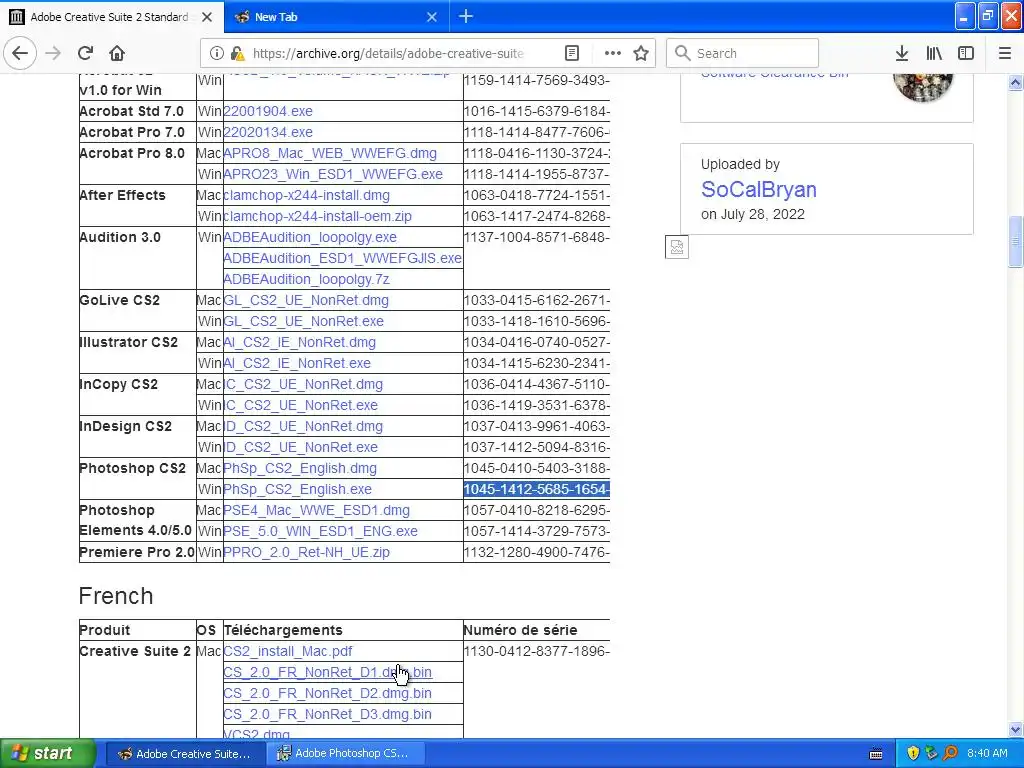Screen dimensions: 1024x768
Task: Open the Windows Start button
Action: [48, 753]
